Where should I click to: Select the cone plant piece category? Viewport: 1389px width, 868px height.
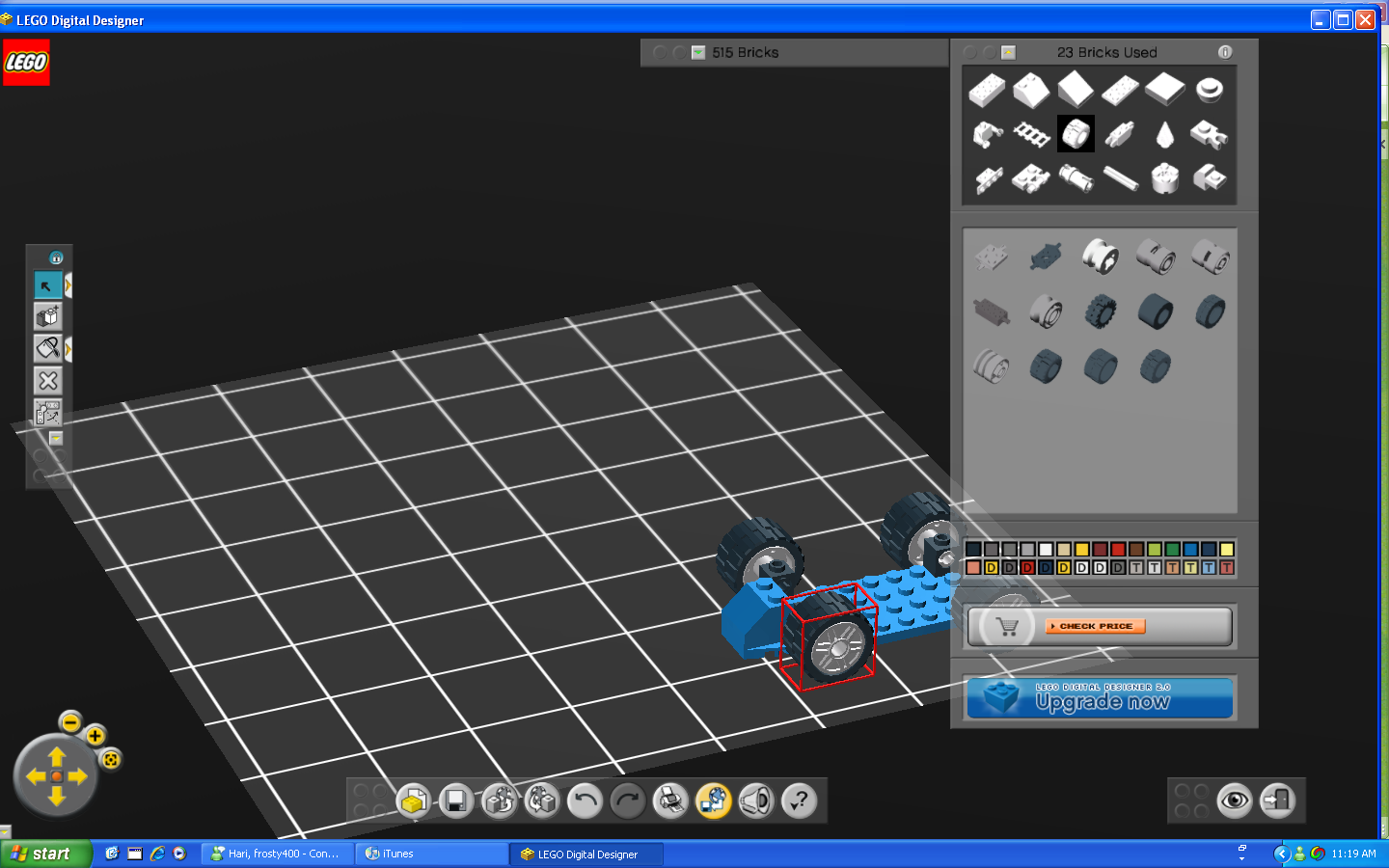(x=1165, y=134)
